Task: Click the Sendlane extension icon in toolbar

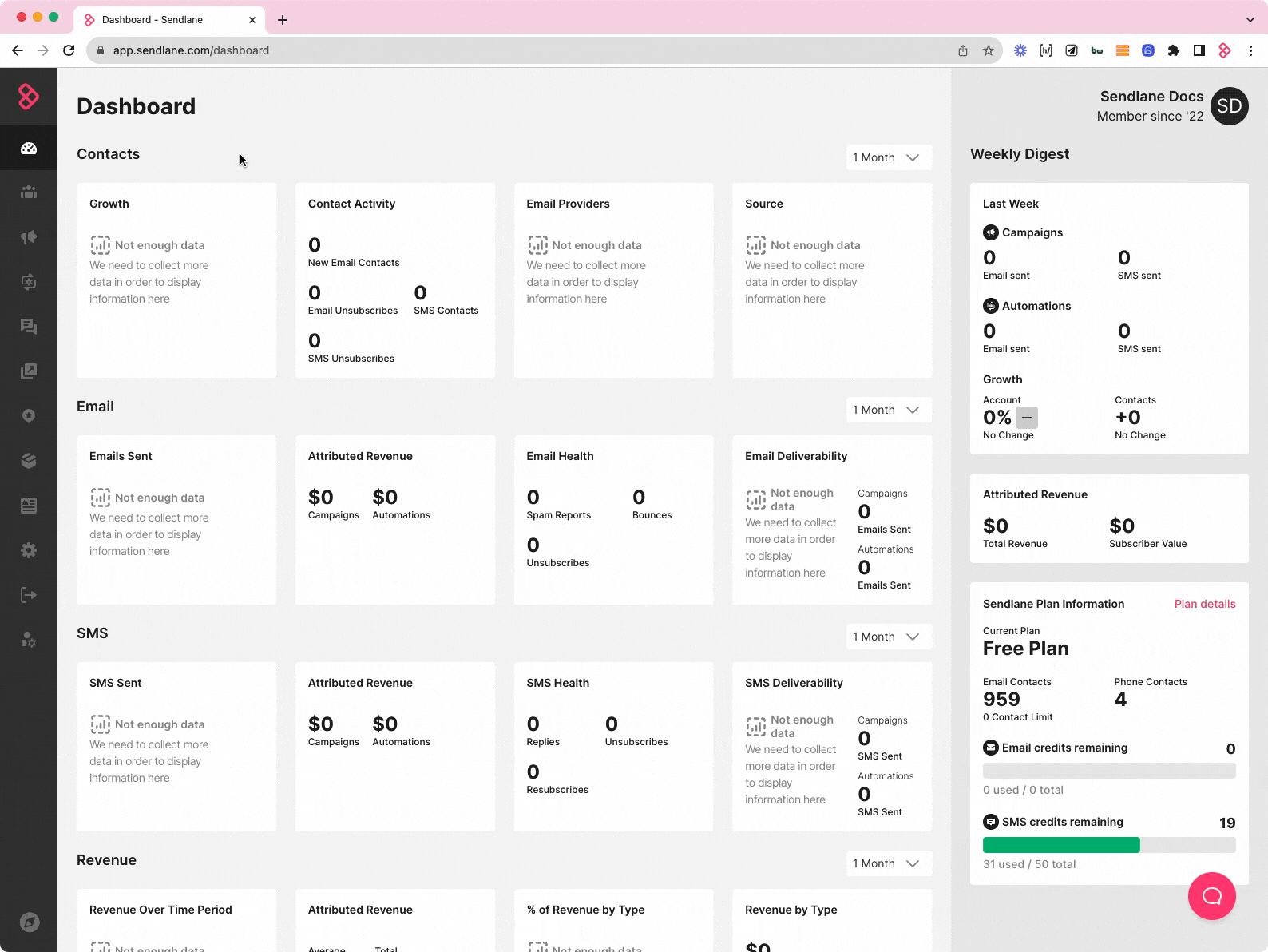Action: (x=1225, y=50)
